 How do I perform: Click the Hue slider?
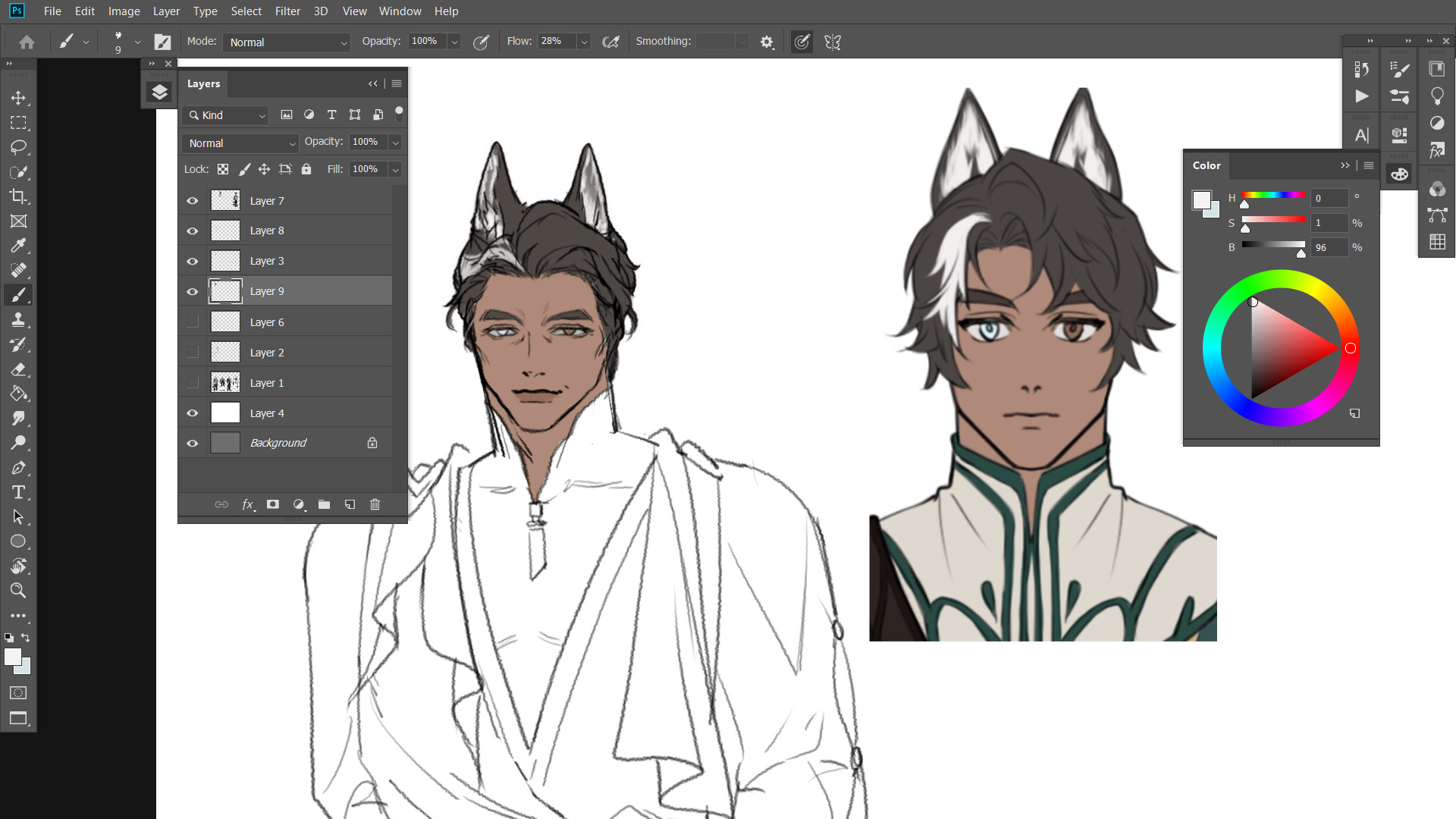[x=1273, y=196]
